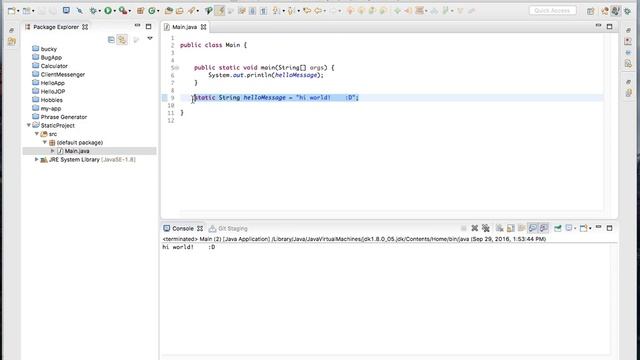Collapse the StaticProject tree node
This screenshot has width=640, height=360.
coord(29,125)
